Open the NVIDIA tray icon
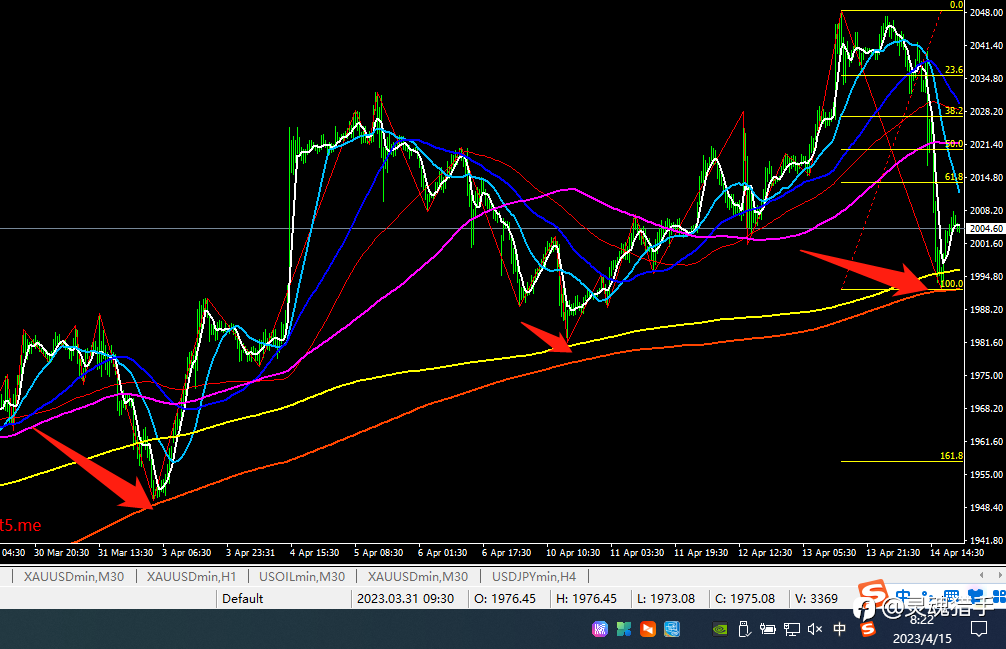 pos(720,629)
